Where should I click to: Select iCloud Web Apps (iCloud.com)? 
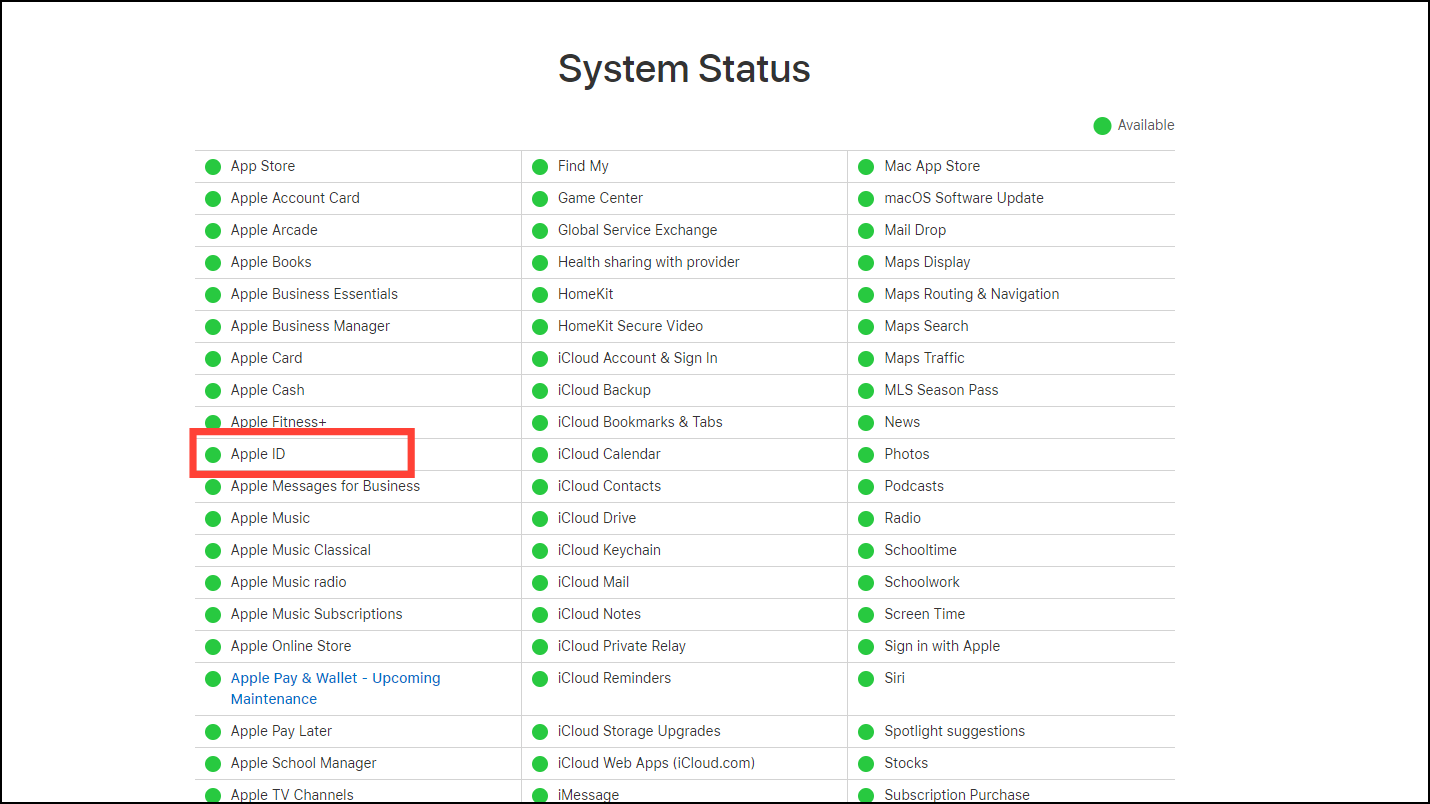(656, 763)
